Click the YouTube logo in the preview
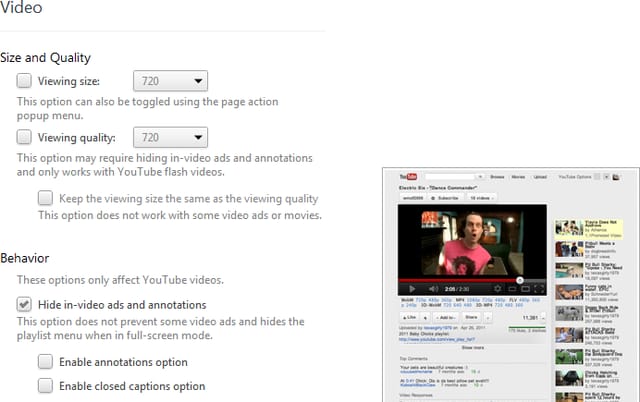Viewport: 640px width, 402px height. 408,177
